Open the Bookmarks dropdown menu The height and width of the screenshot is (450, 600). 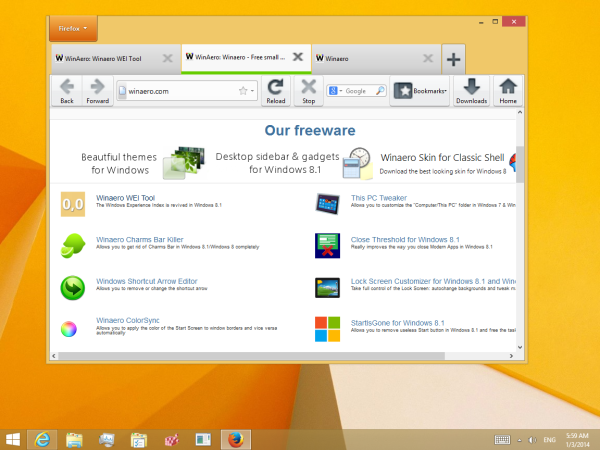tap(419, 91)
